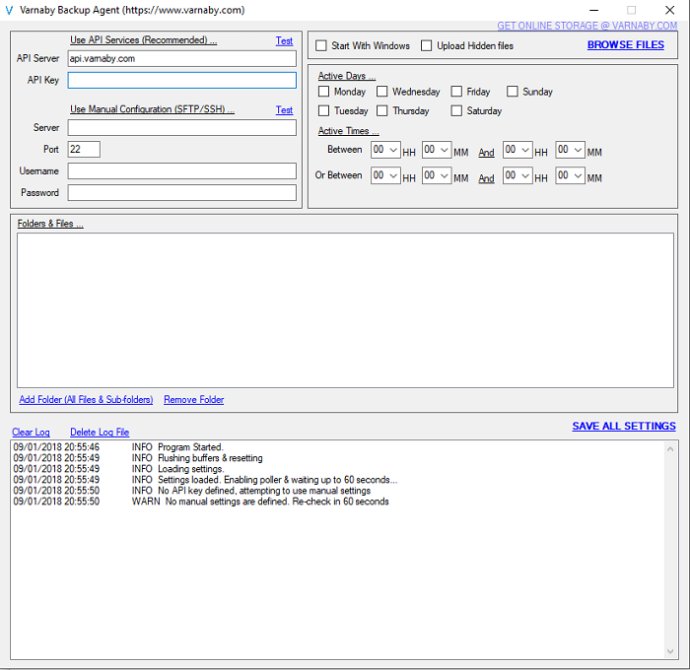This screenshot has width=690, height=670.
Task: Focus the Port field showing 22
Action: 84,149
